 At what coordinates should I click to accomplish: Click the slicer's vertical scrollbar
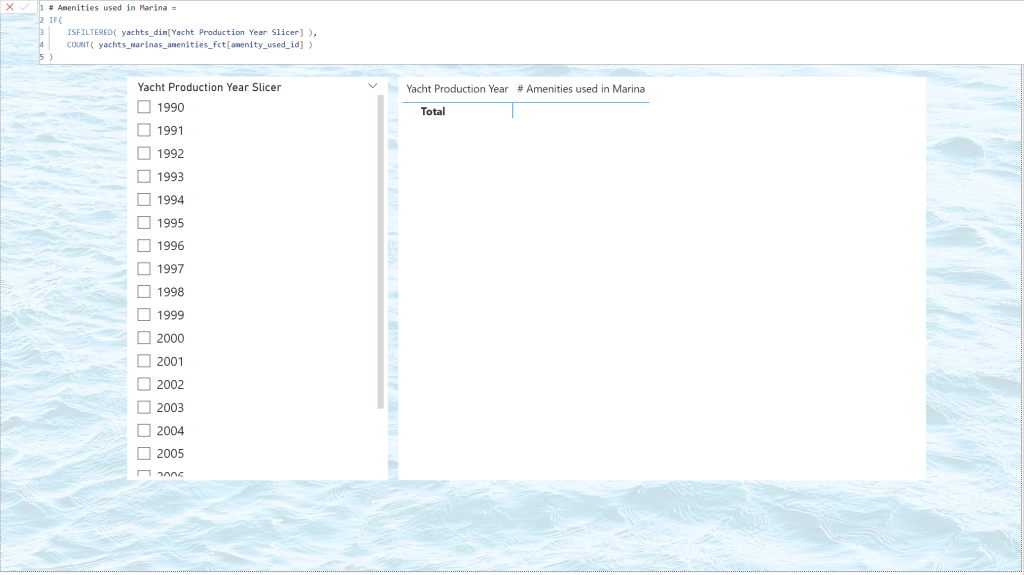(380, 250)
